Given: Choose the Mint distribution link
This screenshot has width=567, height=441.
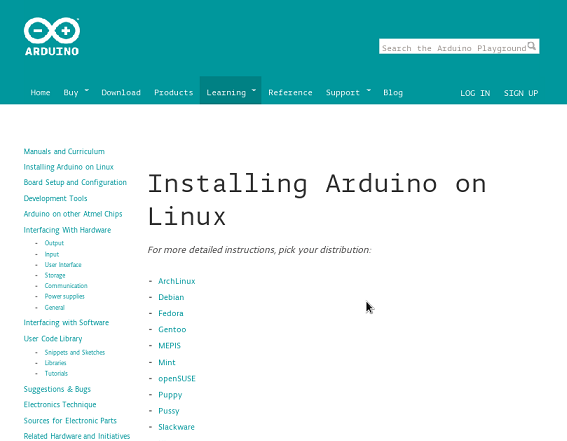Looking at the screenshot, I should (x=167, y=363).
